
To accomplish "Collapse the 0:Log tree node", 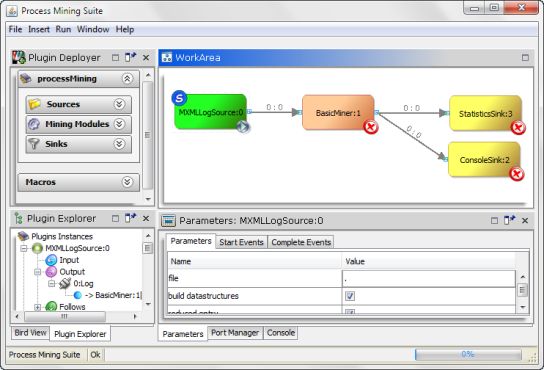I will (51, 284).
